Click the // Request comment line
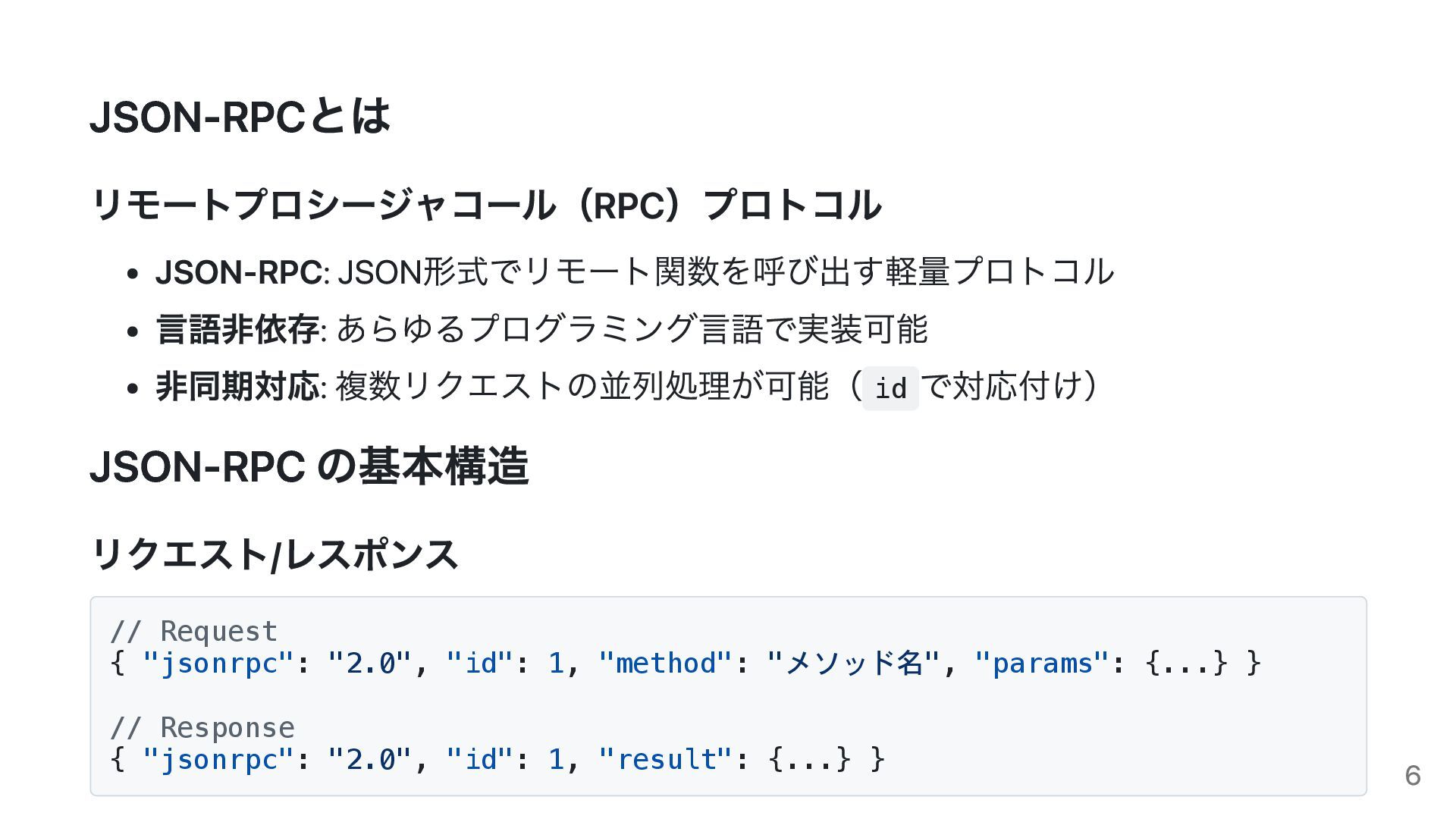The height and width of the screenshot is (819, 1456). pos(194,631)
